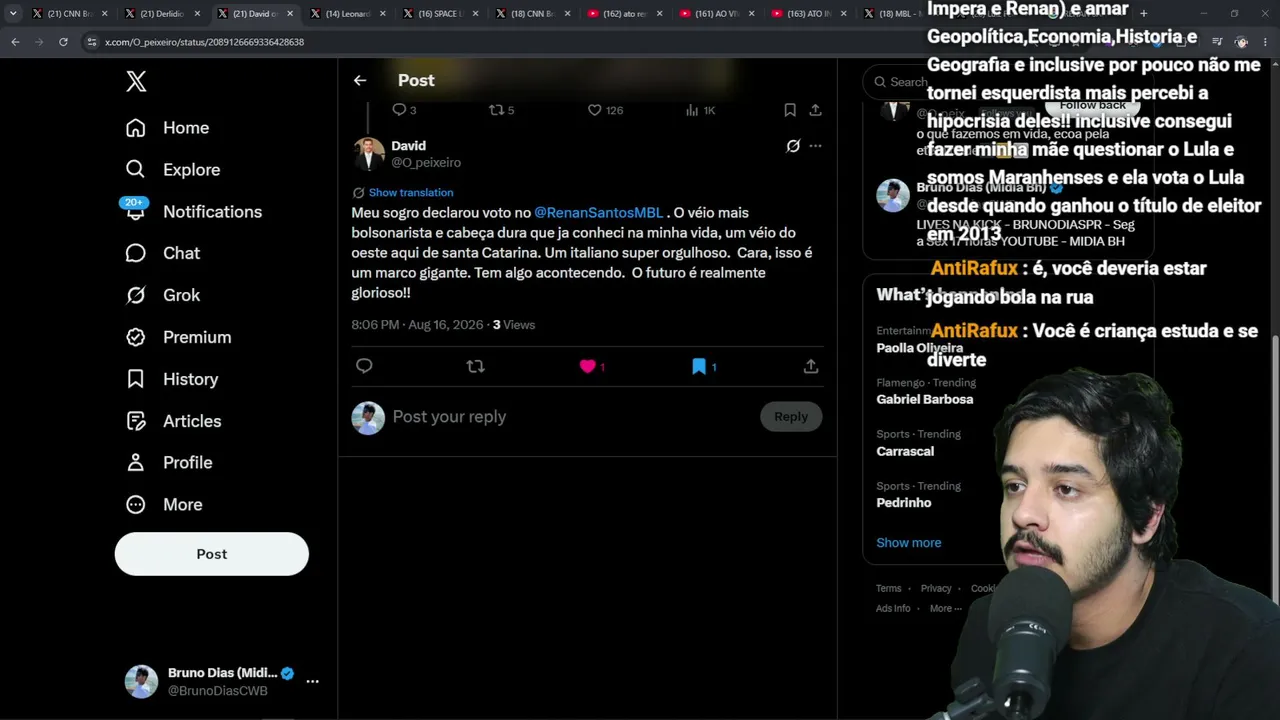Open the Grok icon on David's post
Viewport: 1280px width, 720px height.
tap(793, 146)
